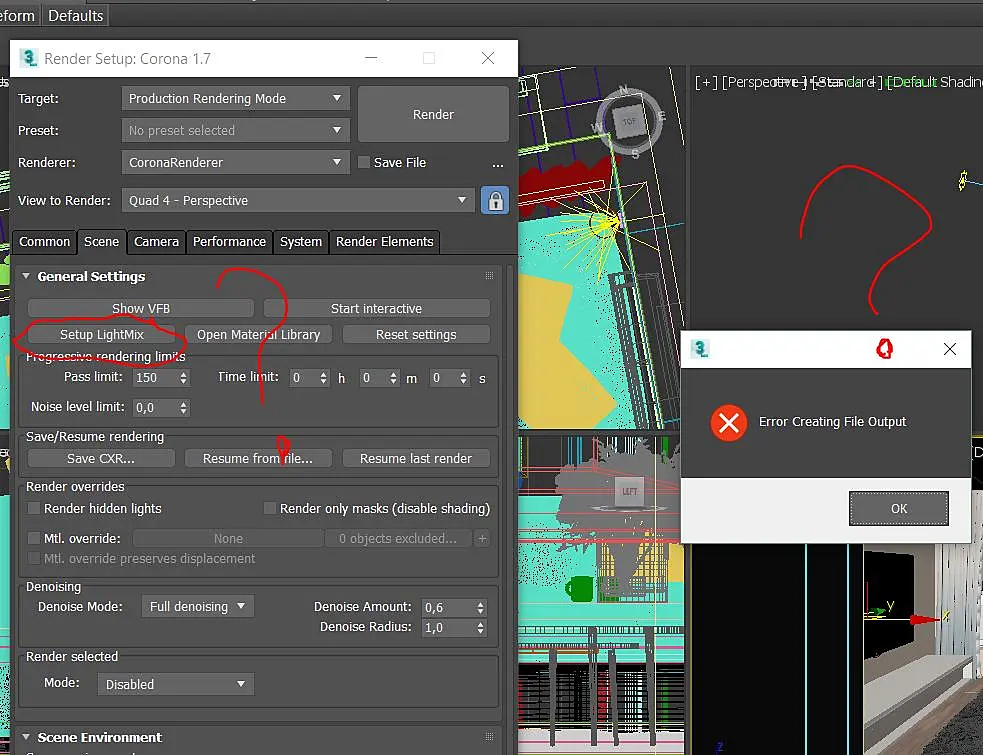
Task: Click the Noise level limit value field
Action: [x=155, y=408]
